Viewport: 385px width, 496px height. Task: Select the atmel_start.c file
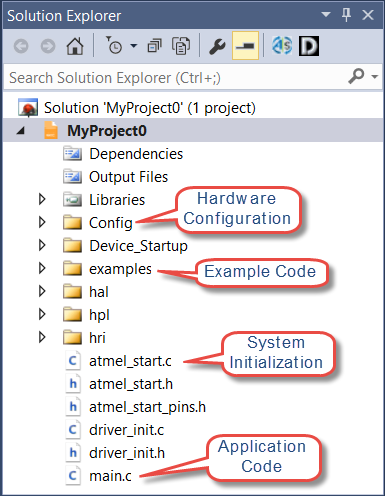click(x=130, y=361)
